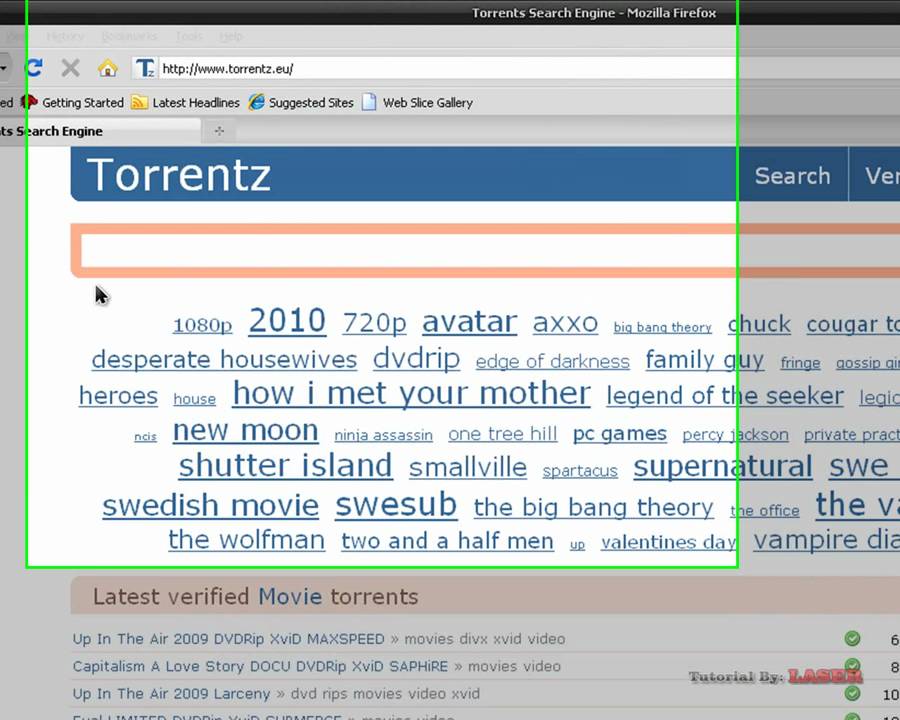900x720 pixels.
Task: Open the supernatural tag
Action: tap(723, 467)
